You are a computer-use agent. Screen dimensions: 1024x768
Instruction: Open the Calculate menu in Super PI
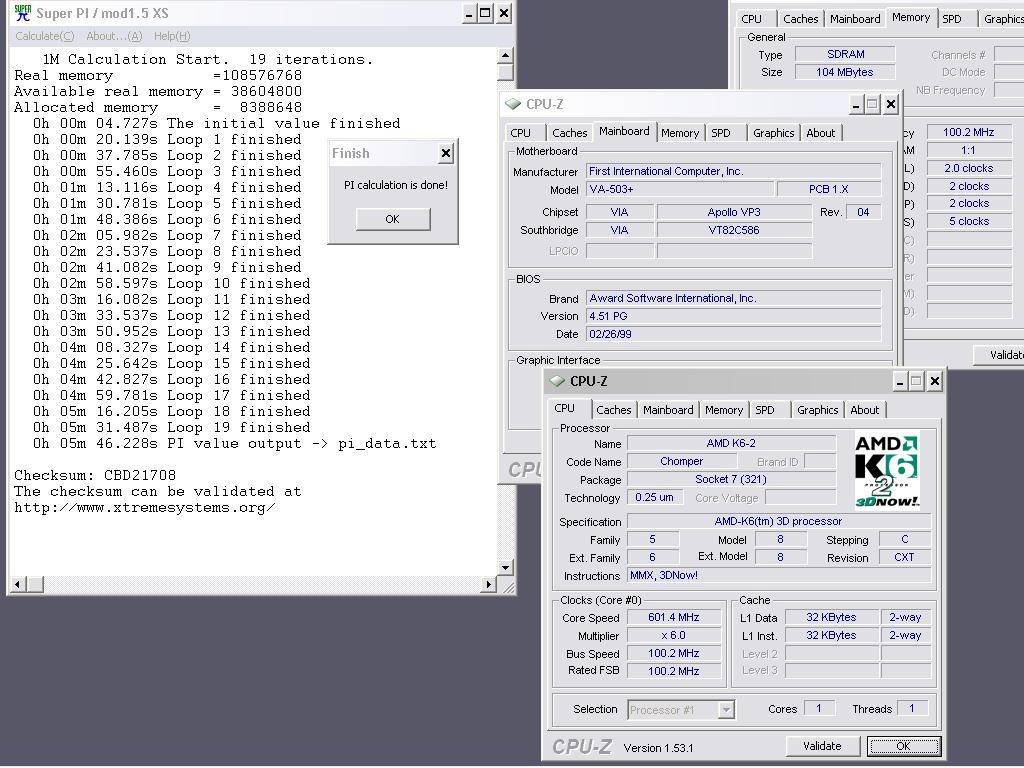click(x=44, y=36)
